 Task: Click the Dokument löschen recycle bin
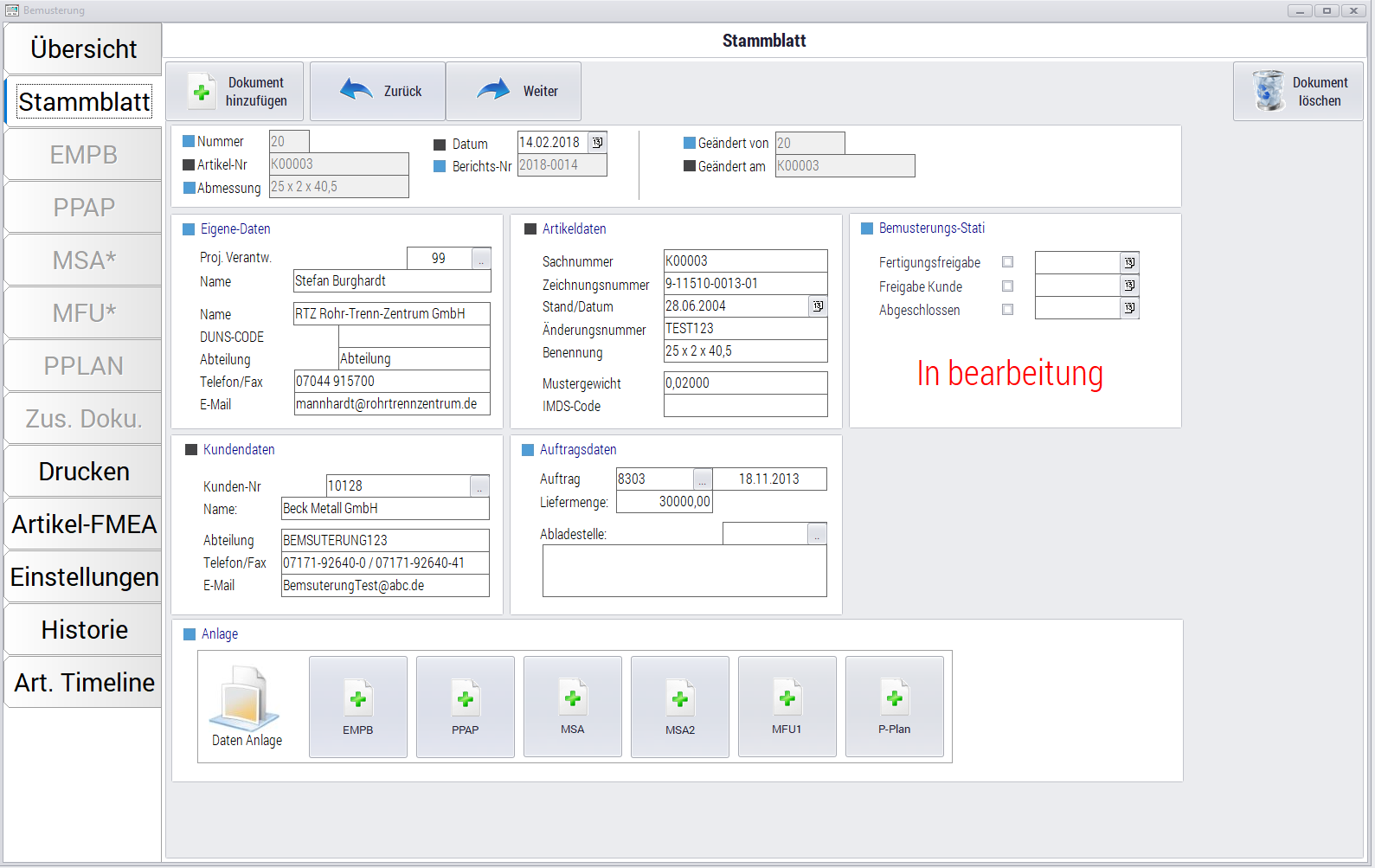click(x=1269, y=91)
